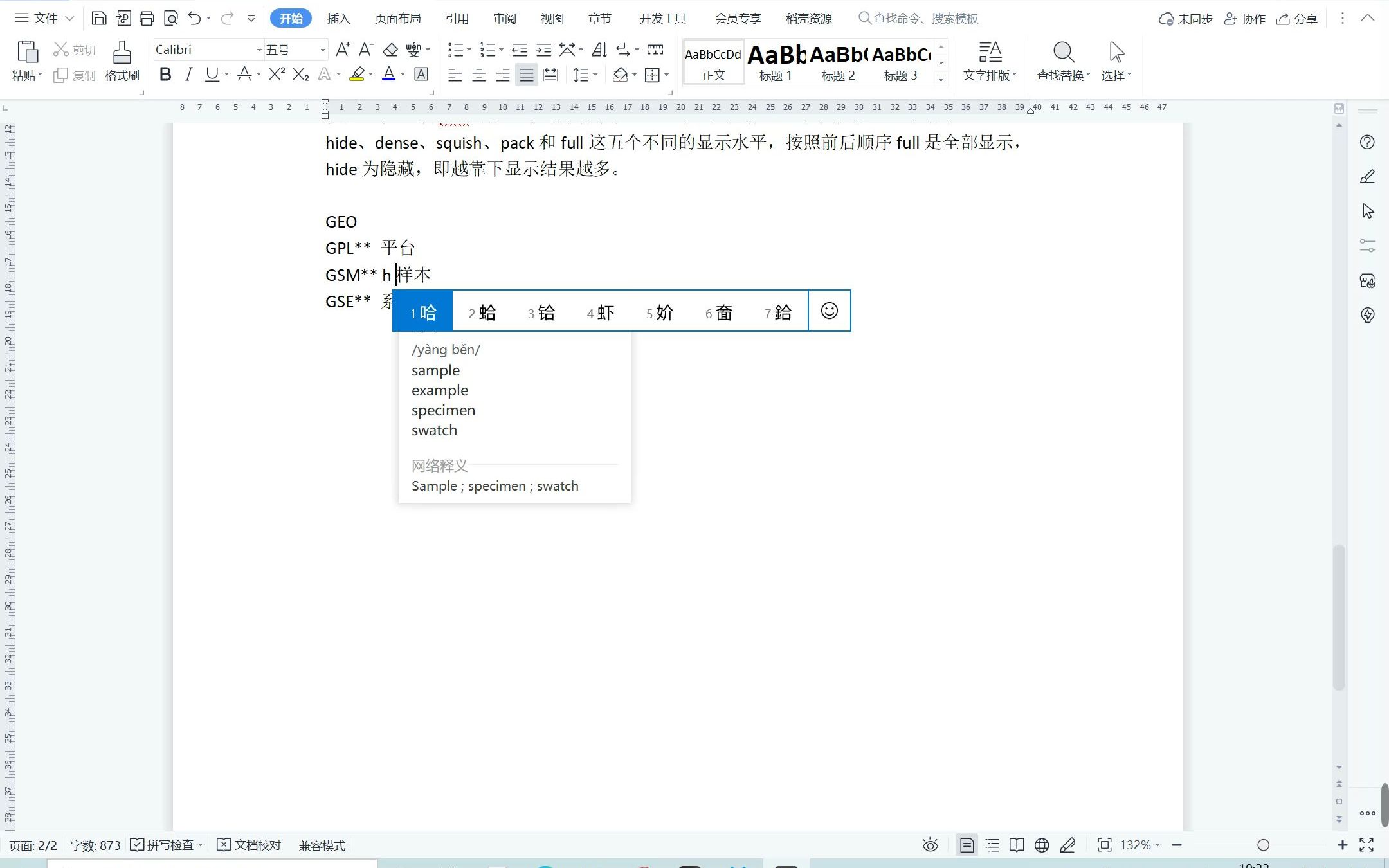Switch to page view mode in status bar
The height and width of the screenshot is (868, 1389).
(x=967, y=845)
